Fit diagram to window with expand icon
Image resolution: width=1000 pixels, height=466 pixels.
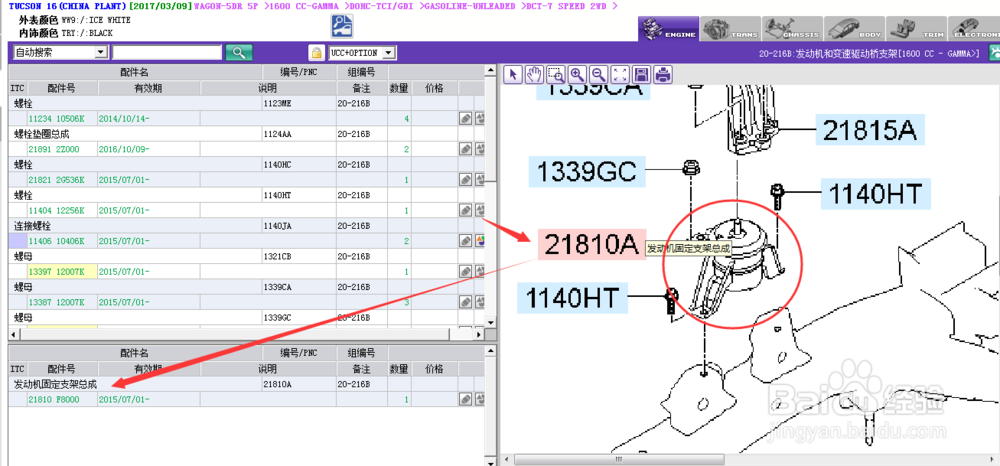621,75
